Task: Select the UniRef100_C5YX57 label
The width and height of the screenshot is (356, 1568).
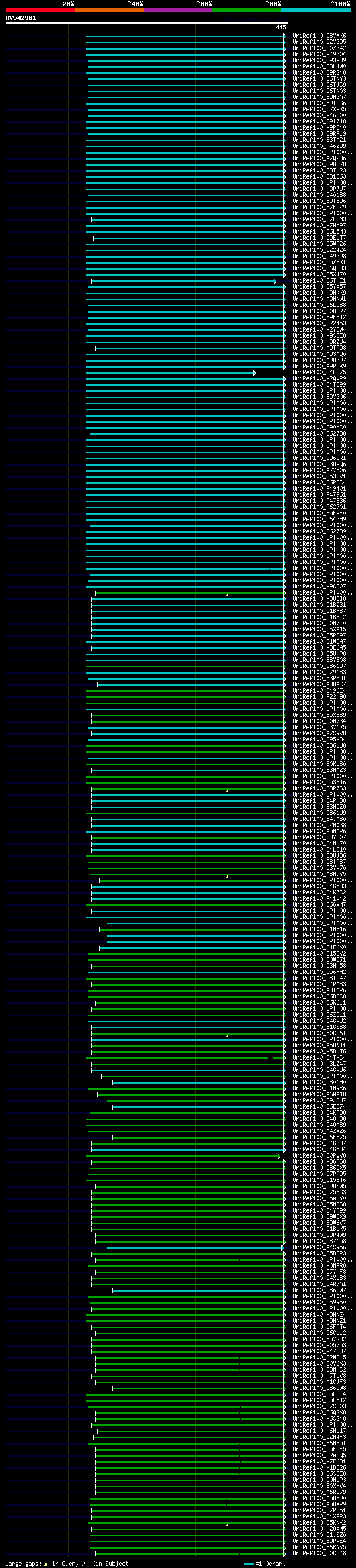Action: tap(319, 286)
